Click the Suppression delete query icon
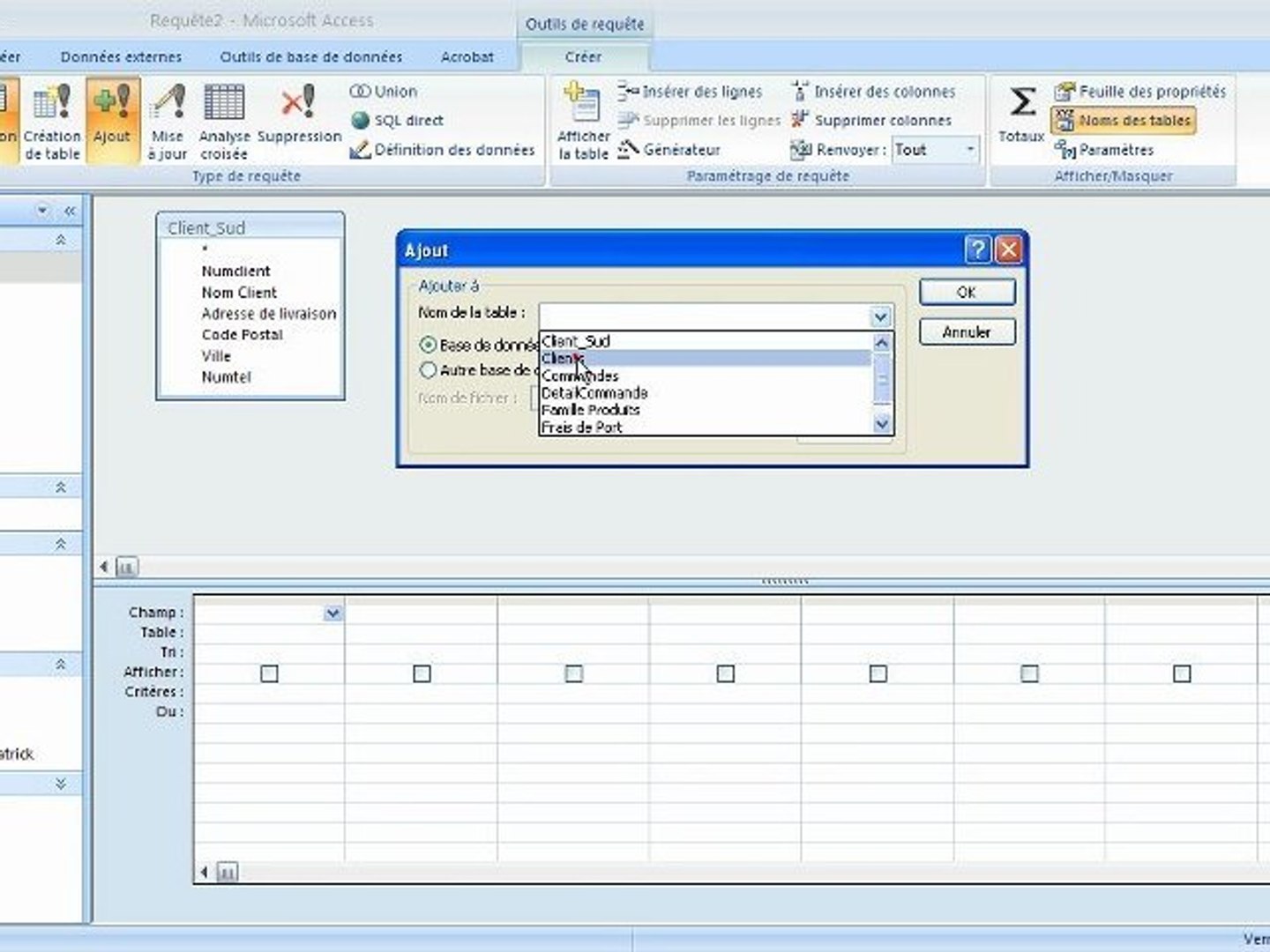The width and height of the screenshot is (1270, 952). click(x=299, y=115)
